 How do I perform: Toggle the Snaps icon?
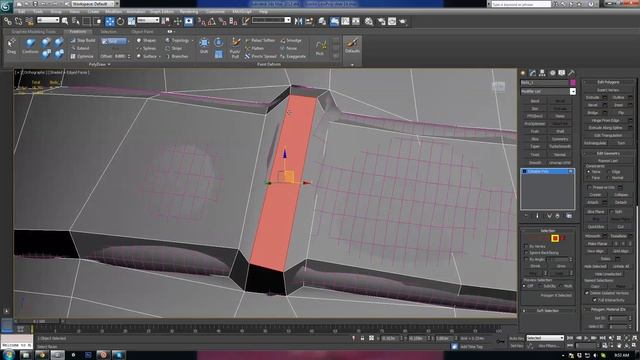coord(201,21)
